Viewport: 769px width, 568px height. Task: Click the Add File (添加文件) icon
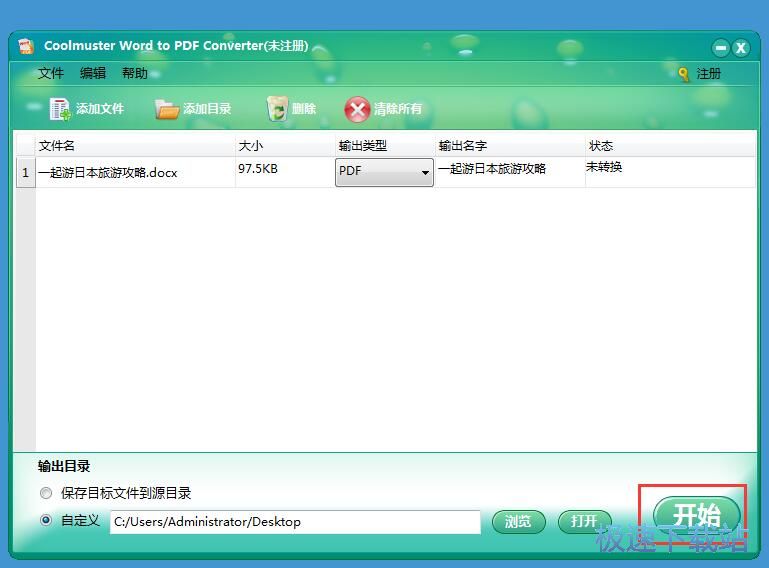point(60,109)
